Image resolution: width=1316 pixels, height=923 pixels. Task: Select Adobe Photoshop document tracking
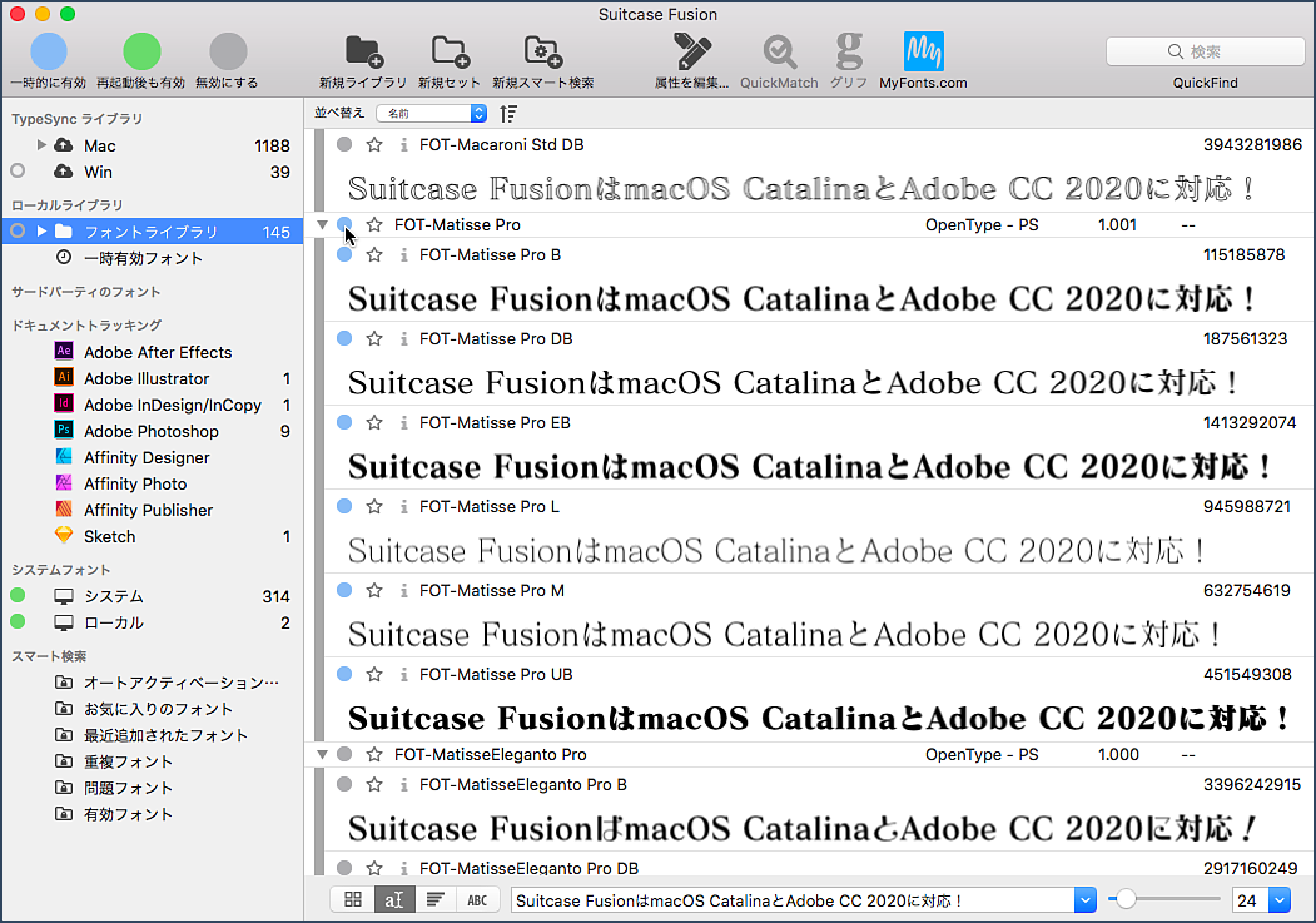150,431
